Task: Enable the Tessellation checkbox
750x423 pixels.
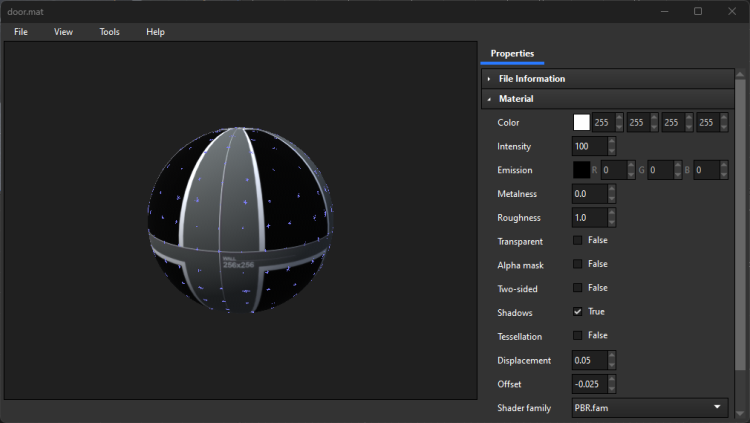Action: tap(578, 336)
